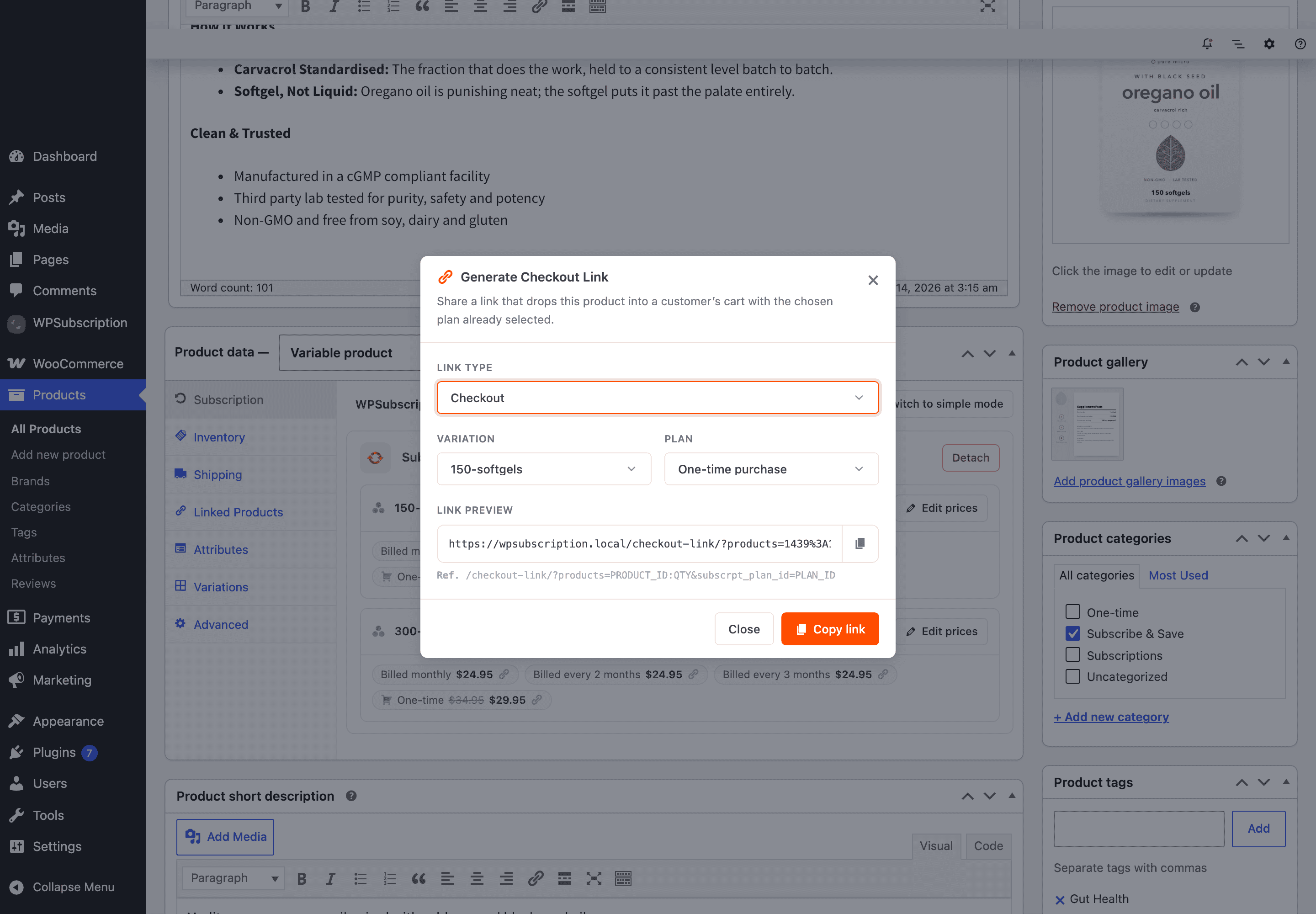Open the Plan dropdown showing One-time purchase

point(771,469)
